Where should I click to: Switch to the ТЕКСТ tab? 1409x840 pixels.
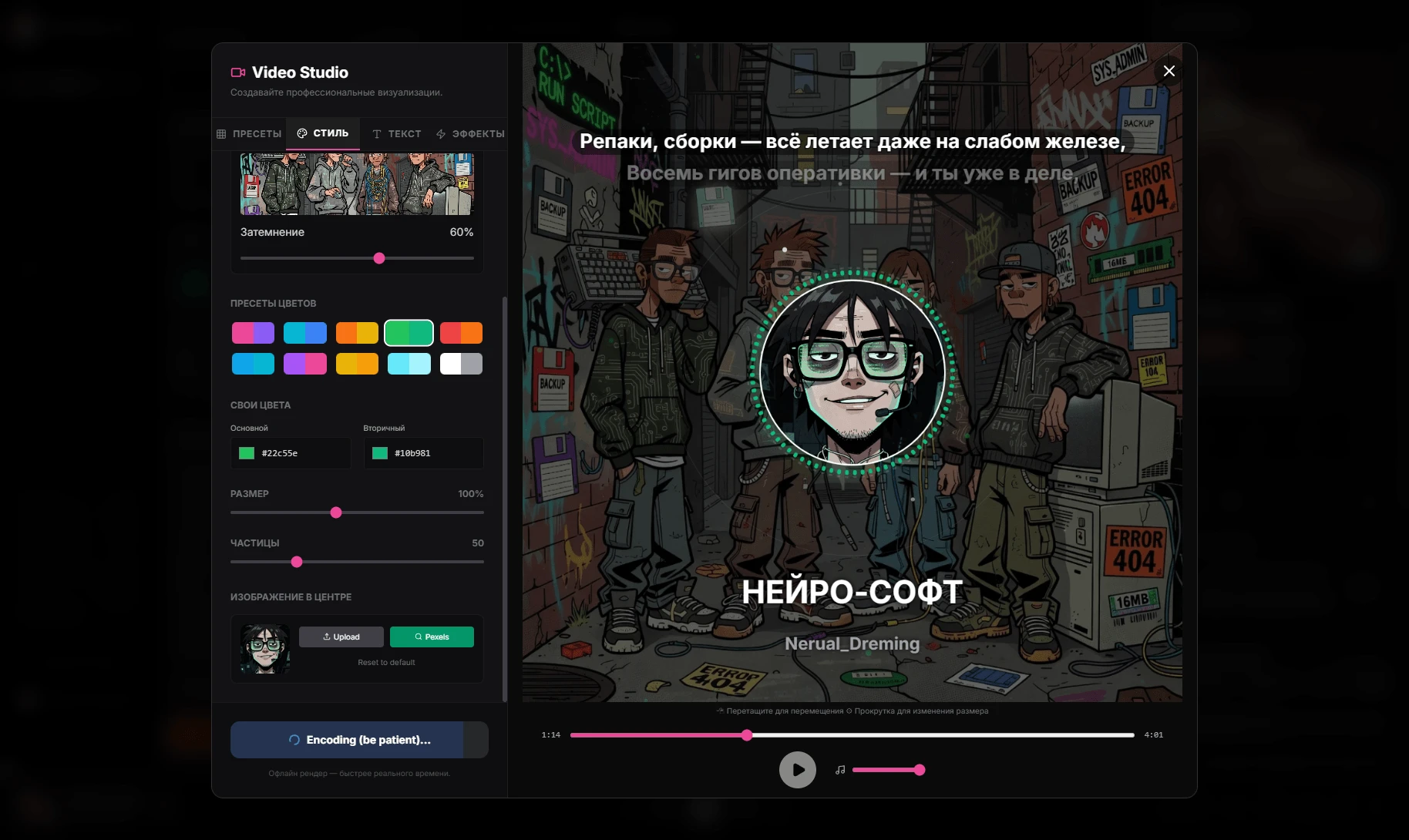coord(397,134)
